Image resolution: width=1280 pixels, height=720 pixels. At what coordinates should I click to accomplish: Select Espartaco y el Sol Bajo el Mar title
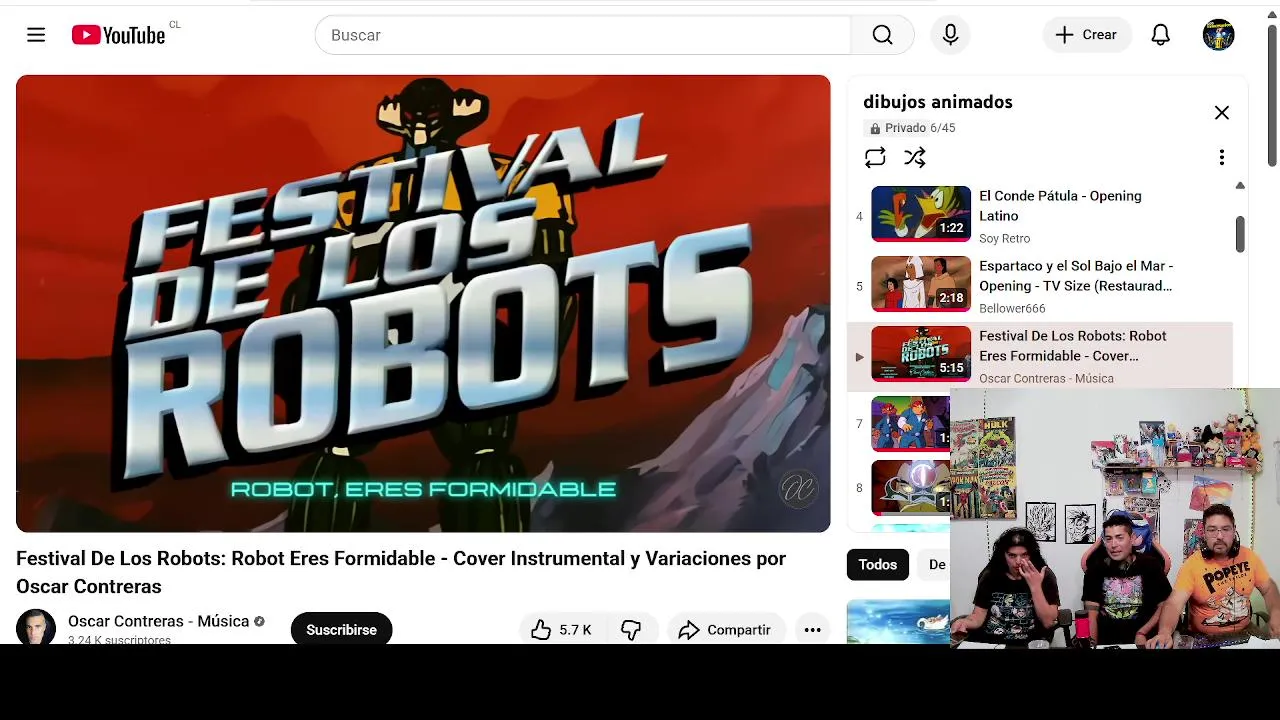coord(1076,276)
